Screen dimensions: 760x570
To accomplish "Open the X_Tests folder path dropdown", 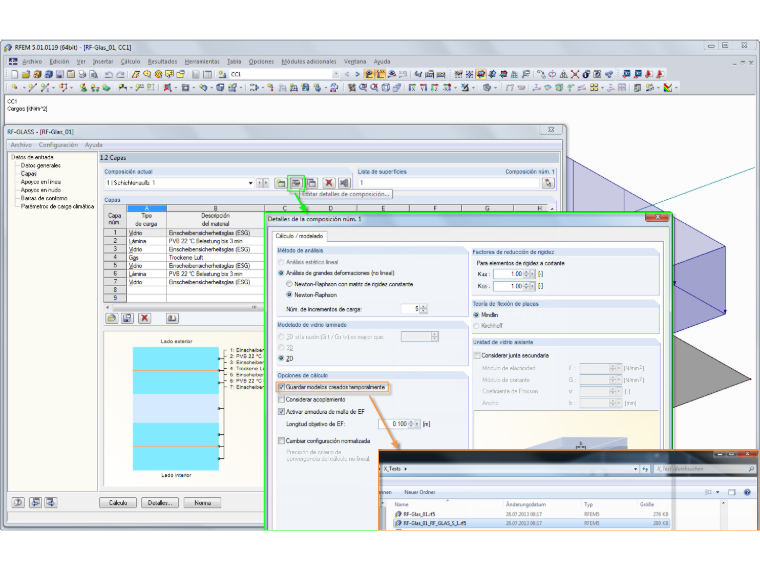I will (635, 469).
